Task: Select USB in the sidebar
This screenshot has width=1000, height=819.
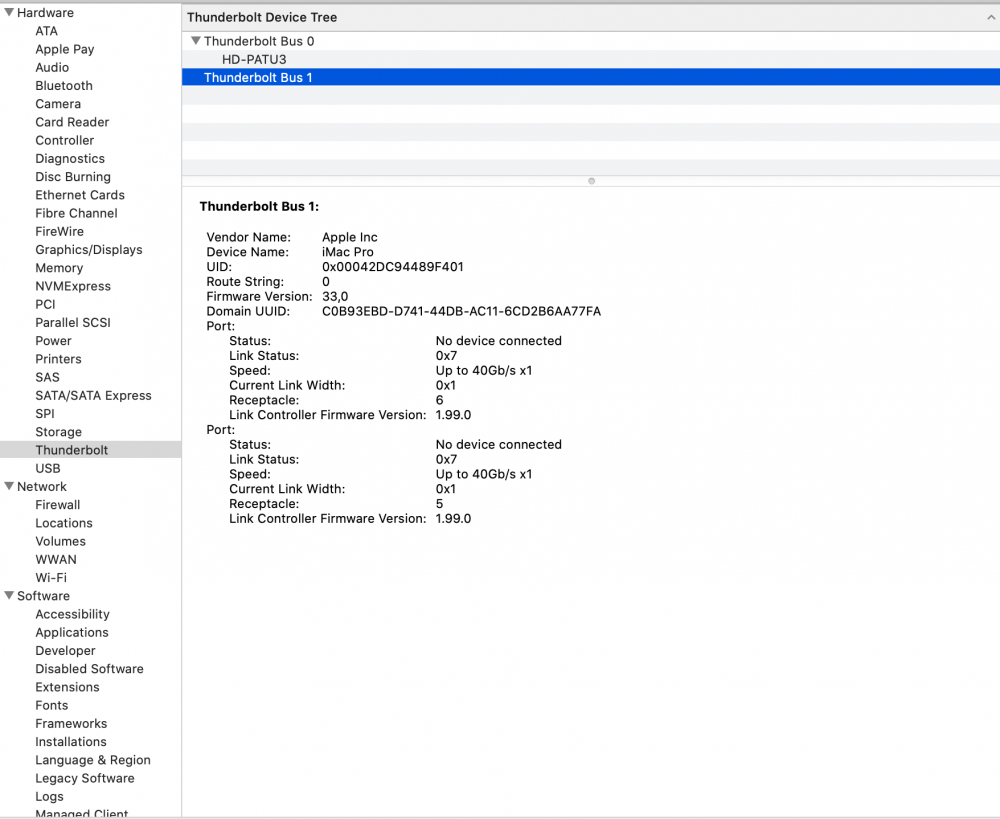Action: tap(48, 468)
